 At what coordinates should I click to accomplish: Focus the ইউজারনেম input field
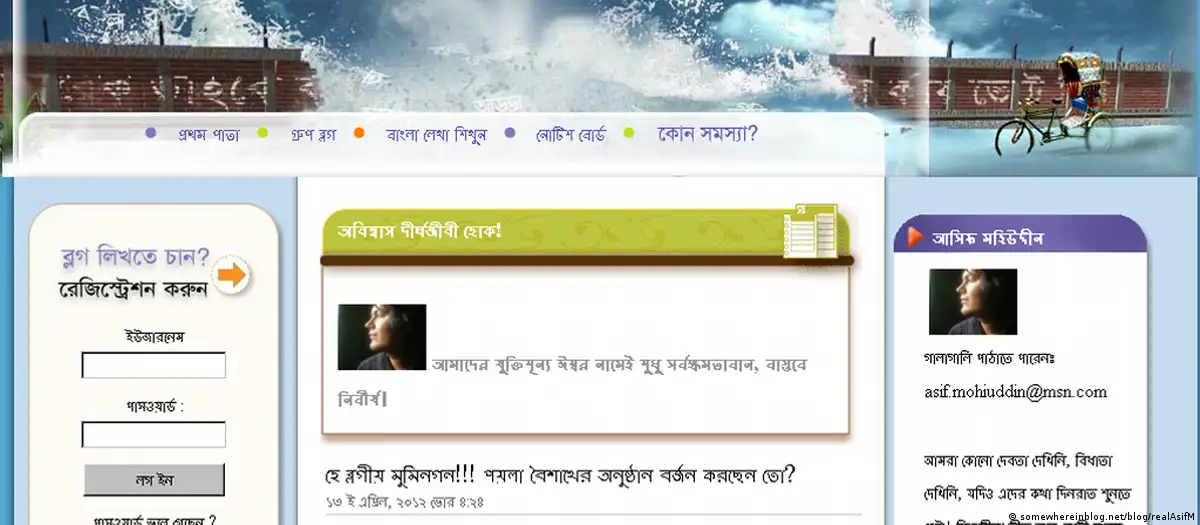tap(154, 365)
